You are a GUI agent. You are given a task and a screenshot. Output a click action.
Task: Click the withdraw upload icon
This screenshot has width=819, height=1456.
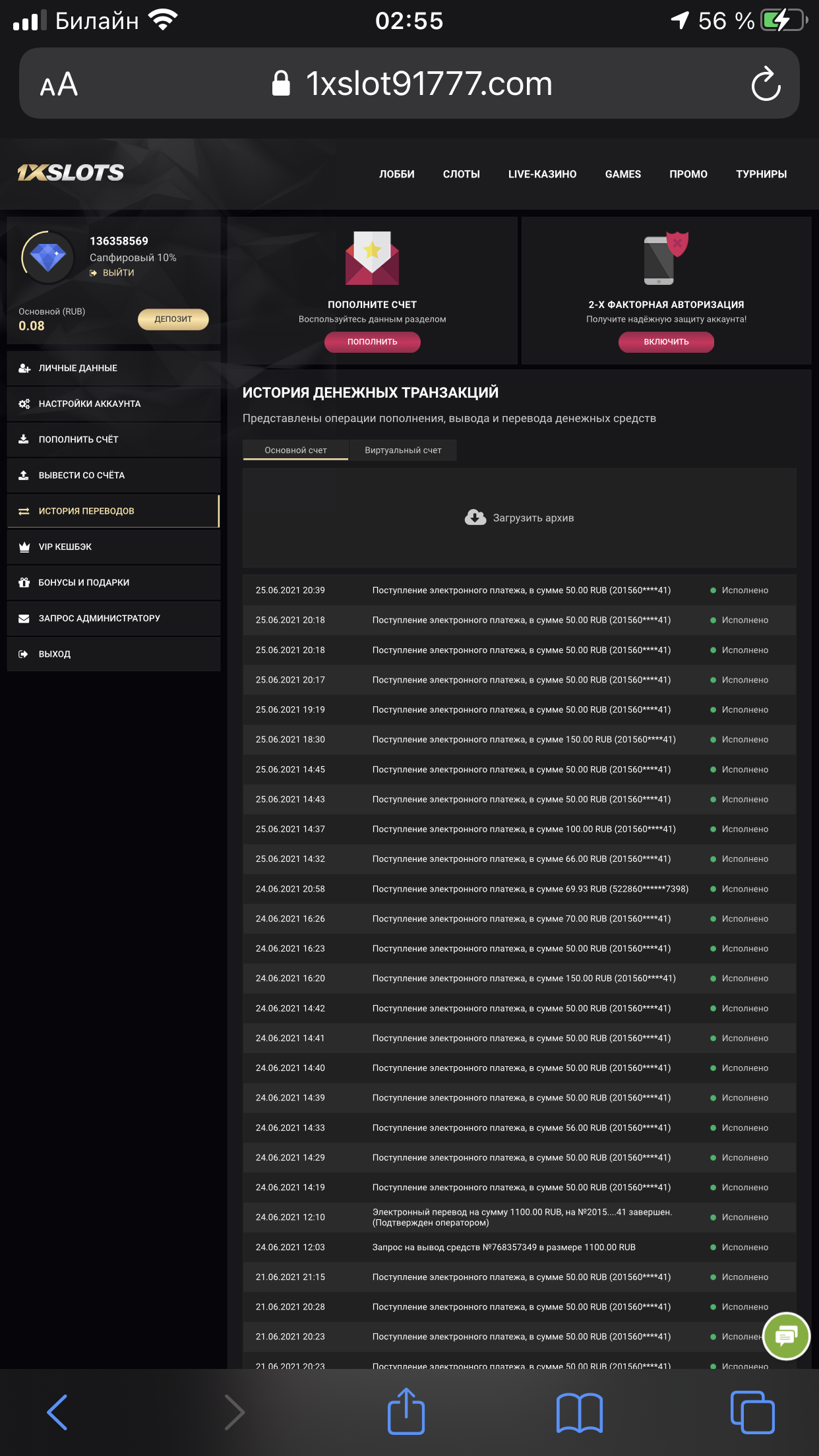click(x=24, y=475)
